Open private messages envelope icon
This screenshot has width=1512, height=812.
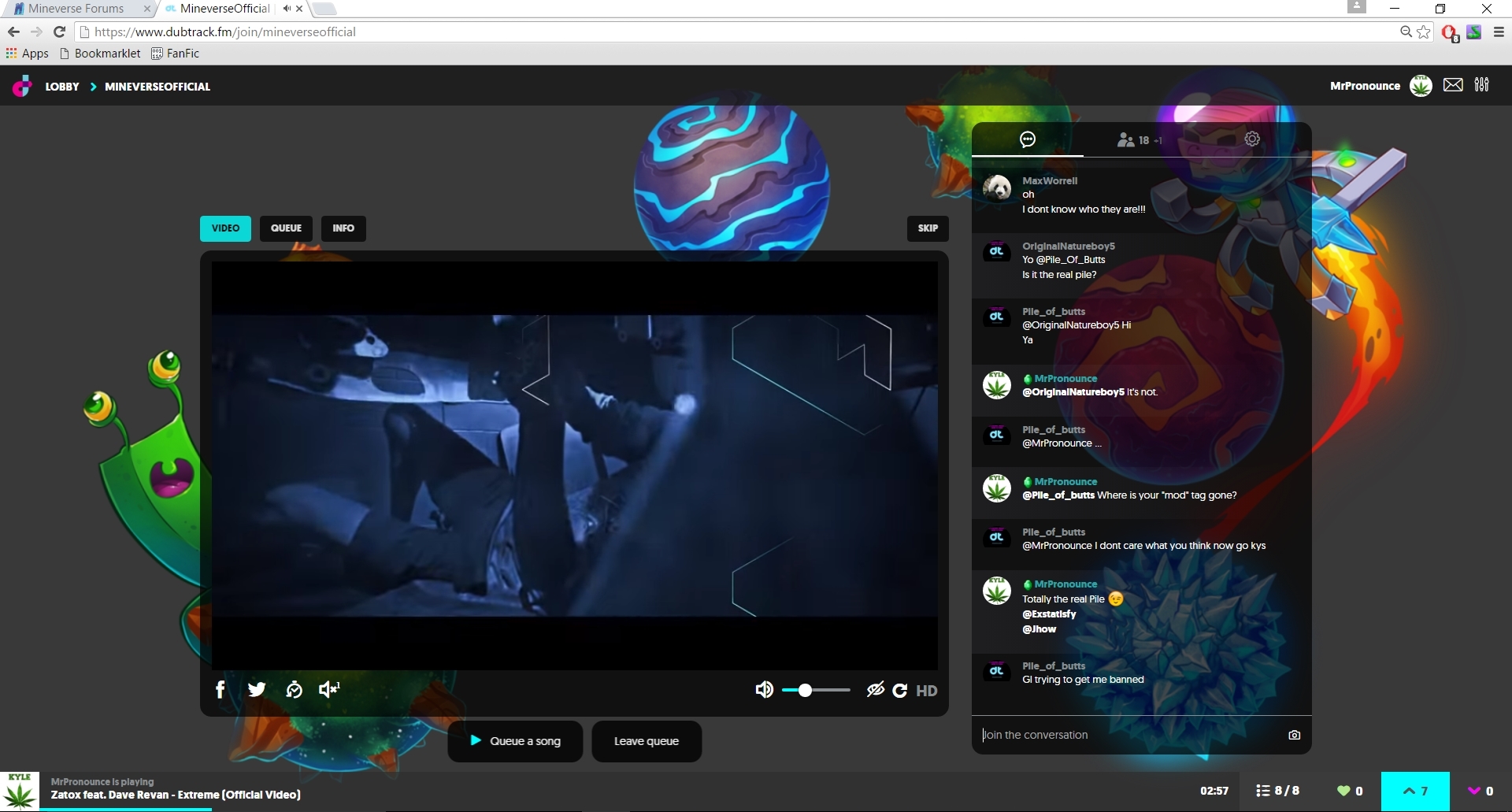[x=1453, y=85]
